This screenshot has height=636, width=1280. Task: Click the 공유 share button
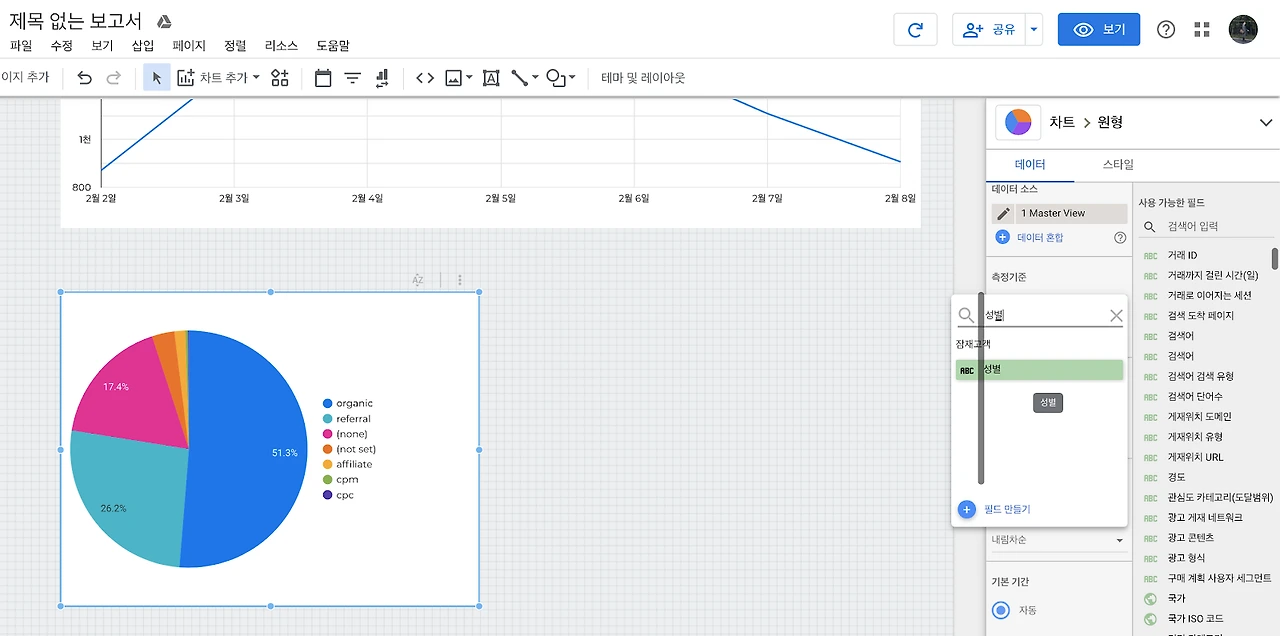989,30
